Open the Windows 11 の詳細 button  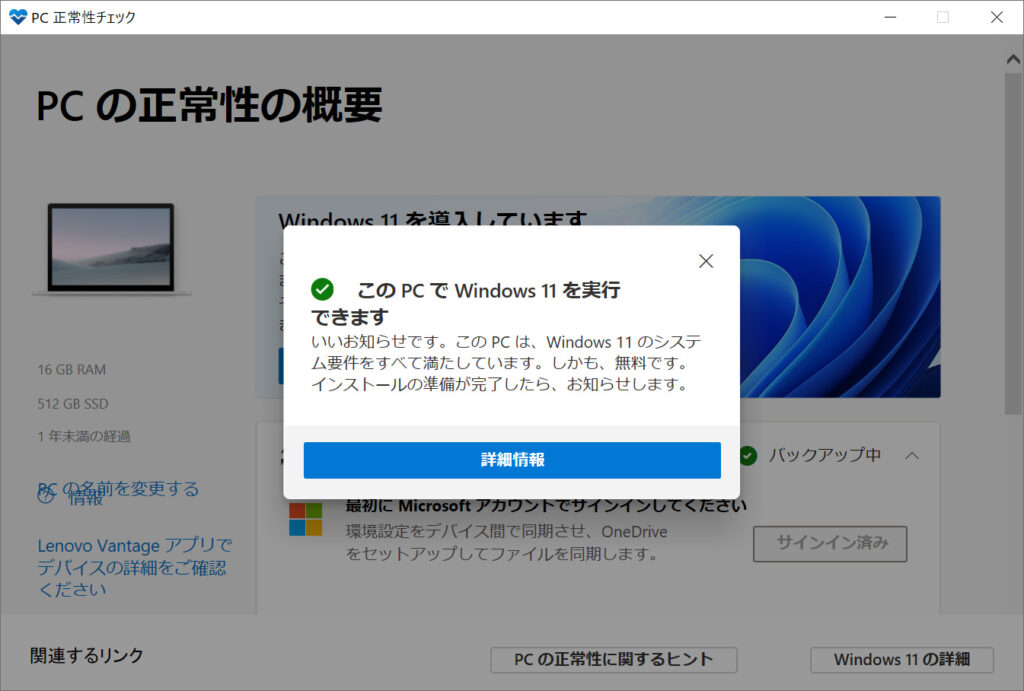pos(902,659)
